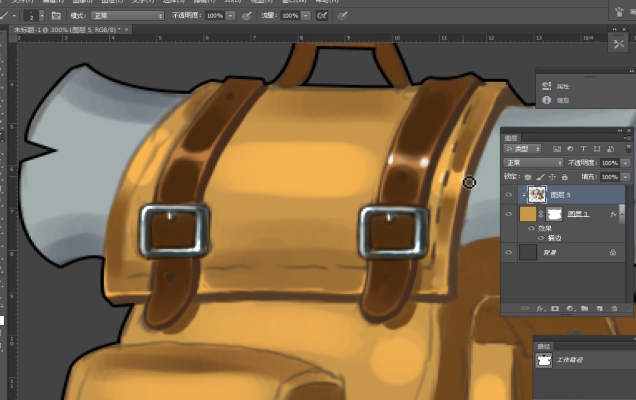636x400 pixels.
Task: Click the orange fill color thumbnail of 图层 1
Action: 528,214
